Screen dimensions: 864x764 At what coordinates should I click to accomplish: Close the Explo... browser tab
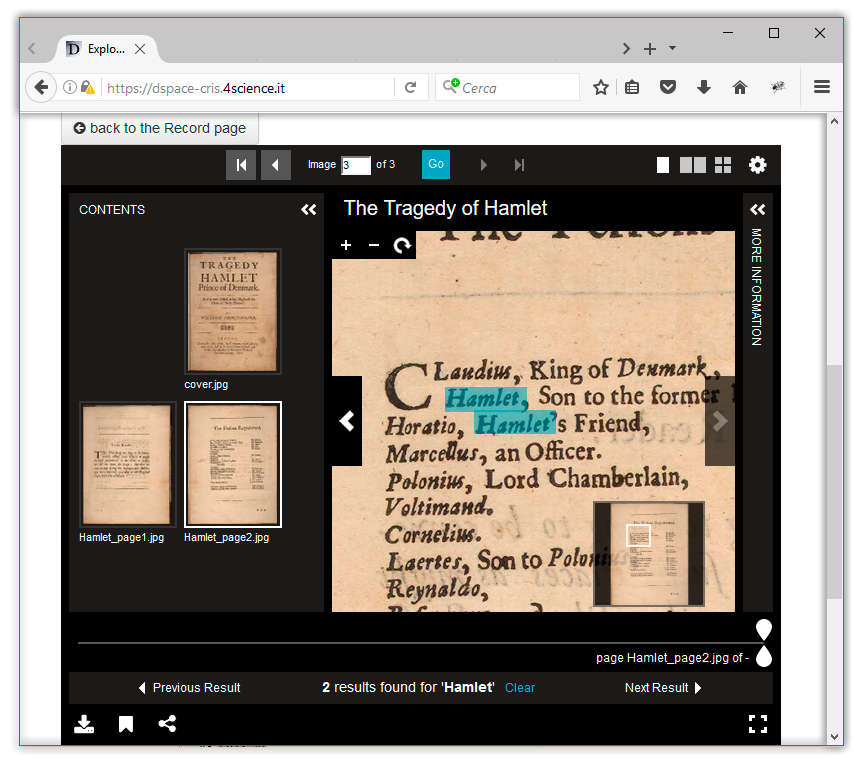140,49
